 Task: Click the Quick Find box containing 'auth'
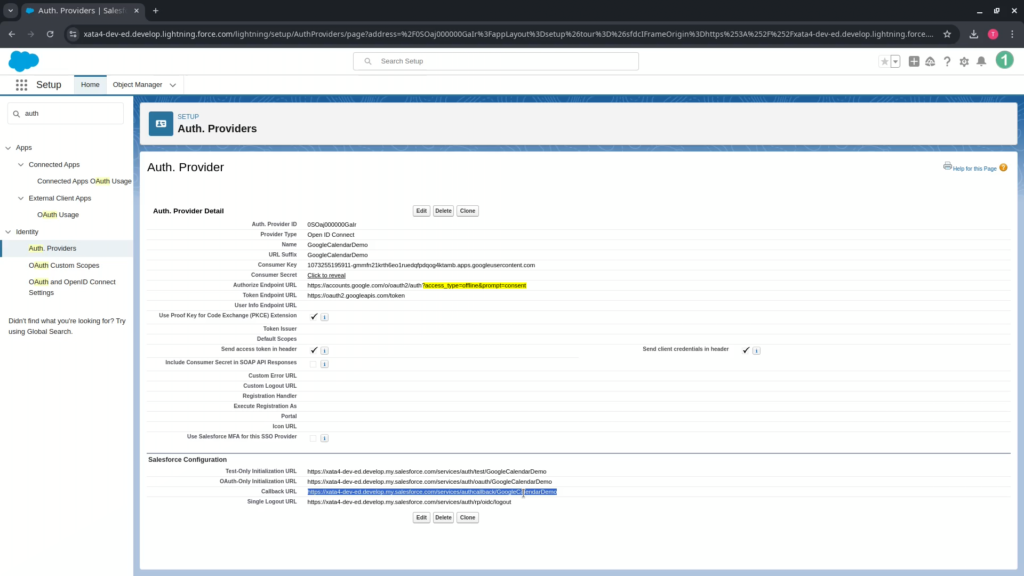(65, 114)
